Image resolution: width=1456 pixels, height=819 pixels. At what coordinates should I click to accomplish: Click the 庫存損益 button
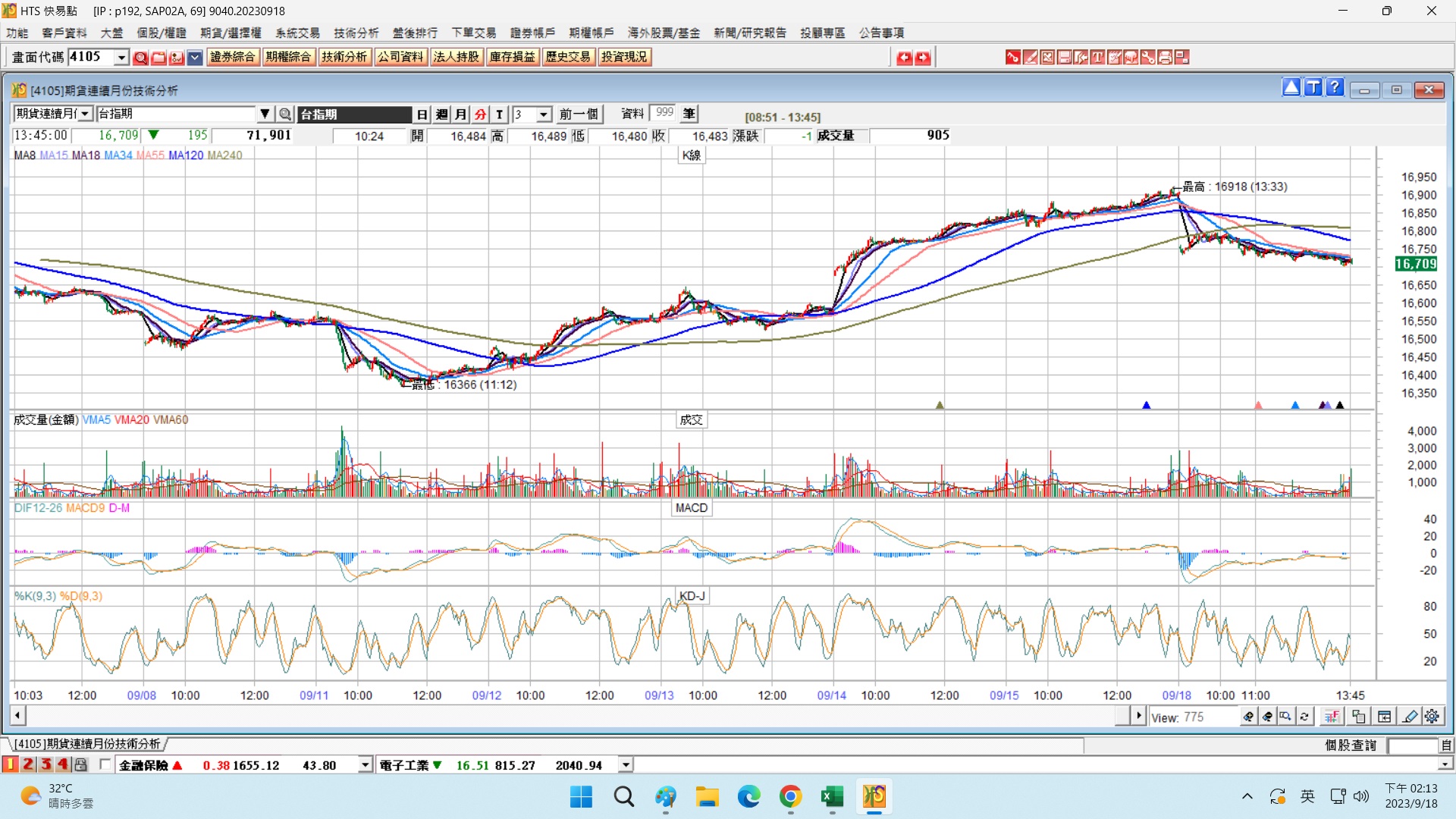click(x=512, y=57)
